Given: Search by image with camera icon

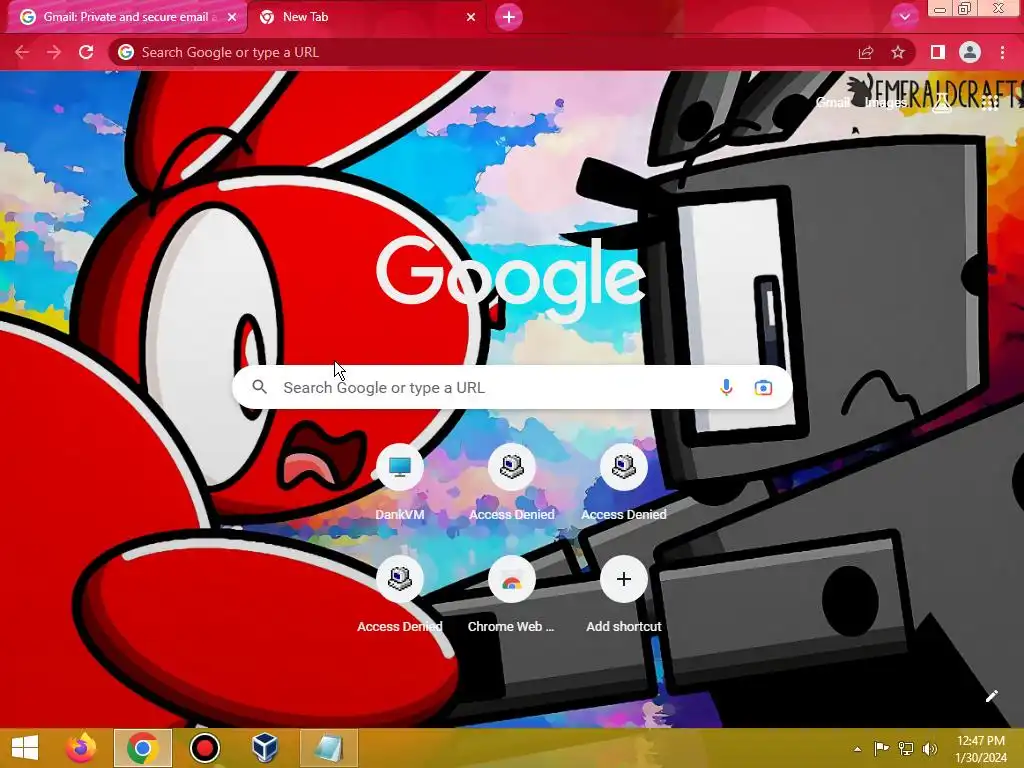Looking at the screenshot, I should (x=763, y=387).
